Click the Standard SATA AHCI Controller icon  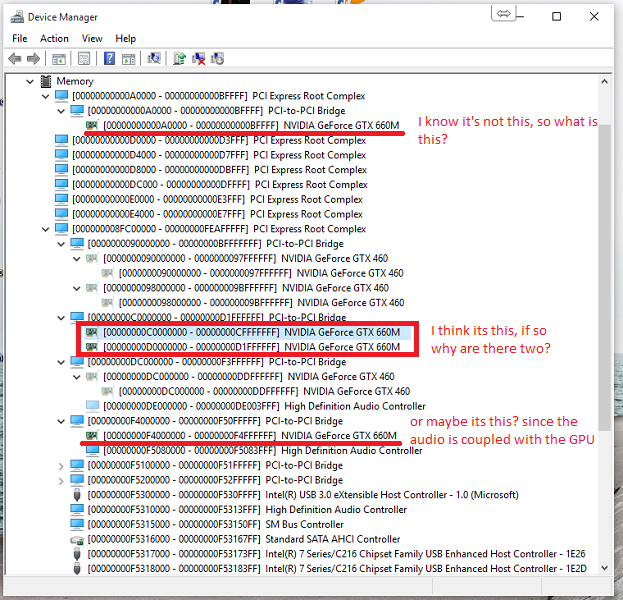point(77,540)
